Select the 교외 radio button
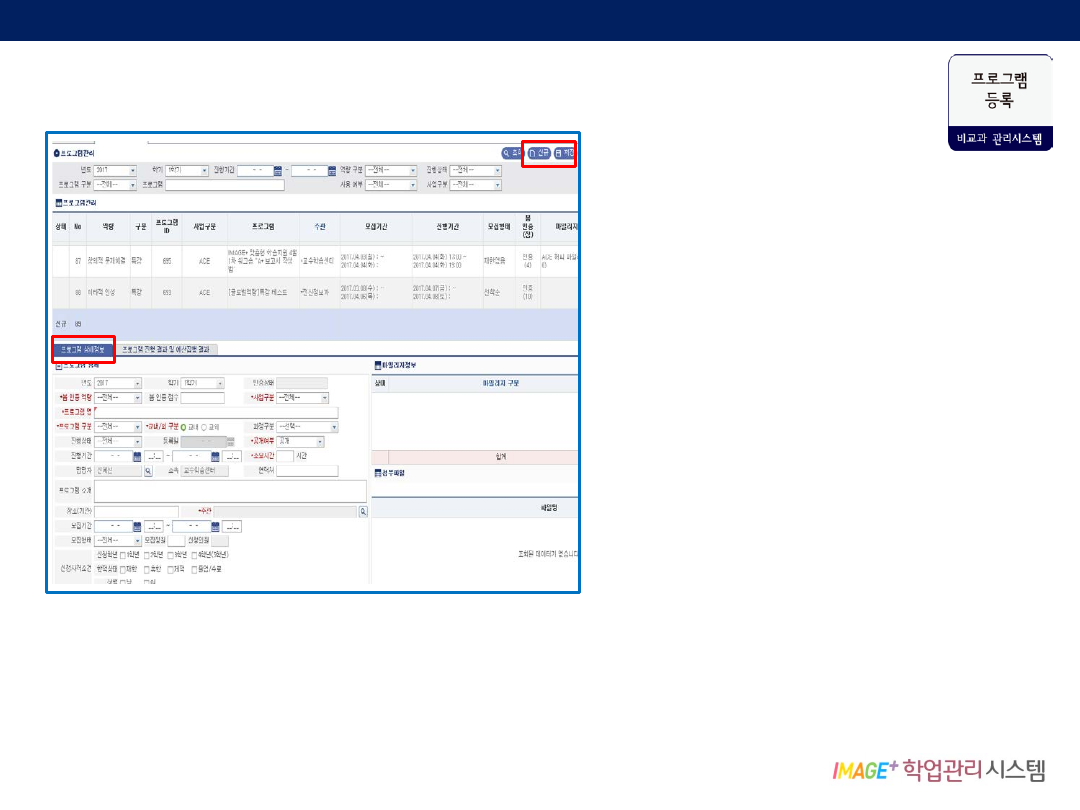1080x810 pixels. (x=204, y=427)
